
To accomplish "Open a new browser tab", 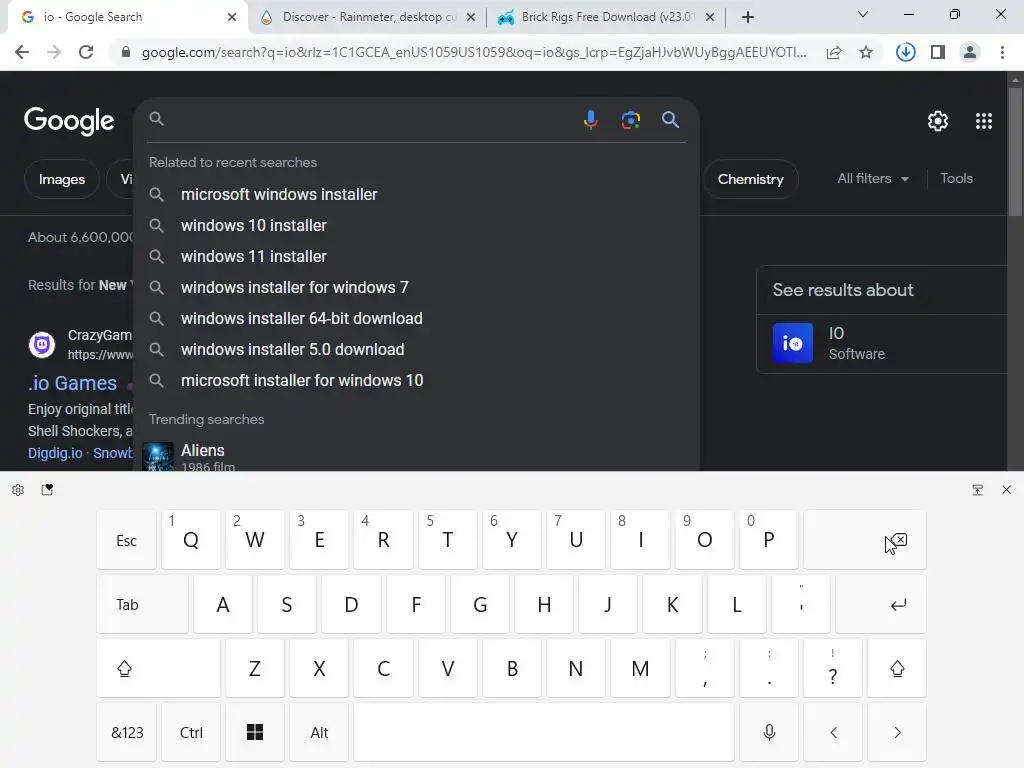I will pyautogui.click(x=748, y=17).
